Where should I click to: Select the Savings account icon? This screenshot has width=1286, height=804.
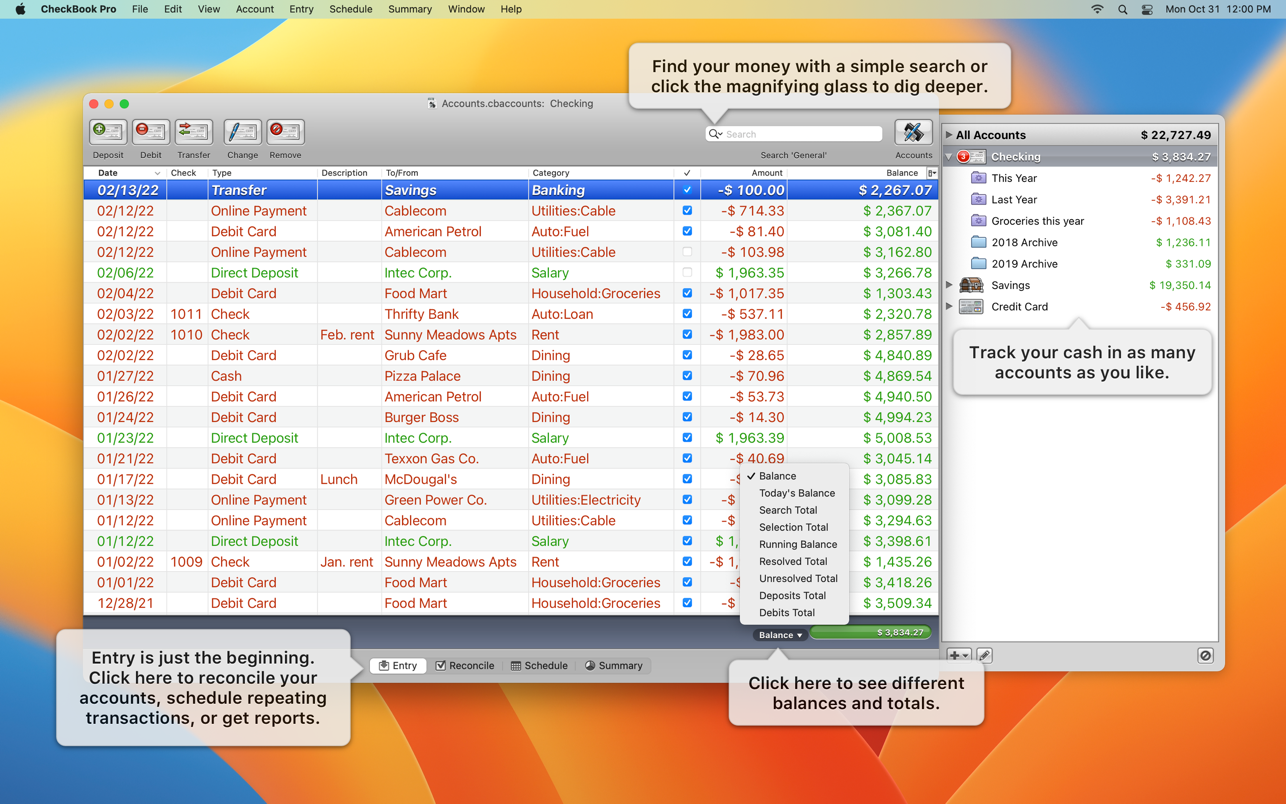click(x=971, y=286)
